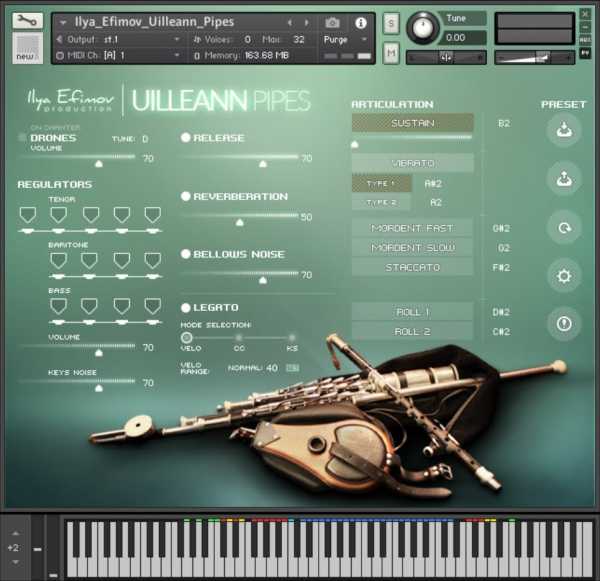The image size is (600, 581).
Task: Open the instrument info icon
Action: click(361, 22)
